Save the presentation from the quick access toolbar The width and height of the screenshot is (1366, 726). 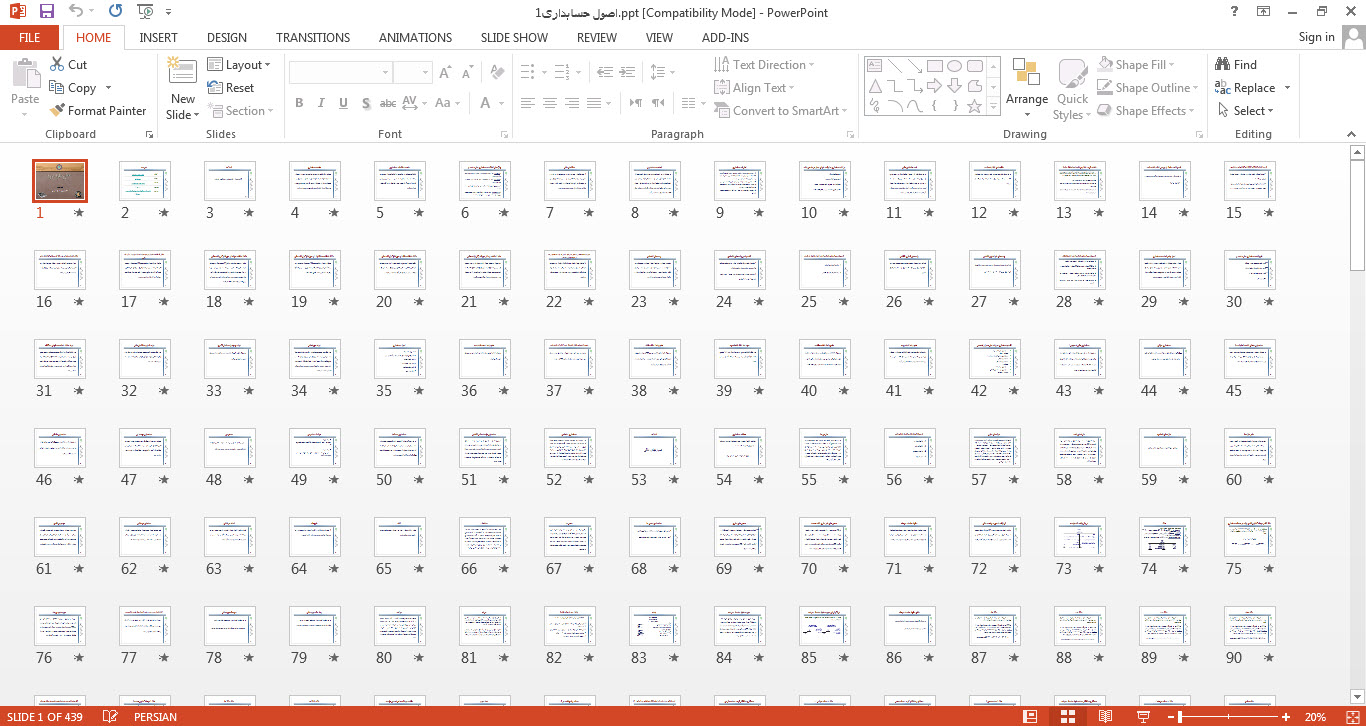click(46, 12)
